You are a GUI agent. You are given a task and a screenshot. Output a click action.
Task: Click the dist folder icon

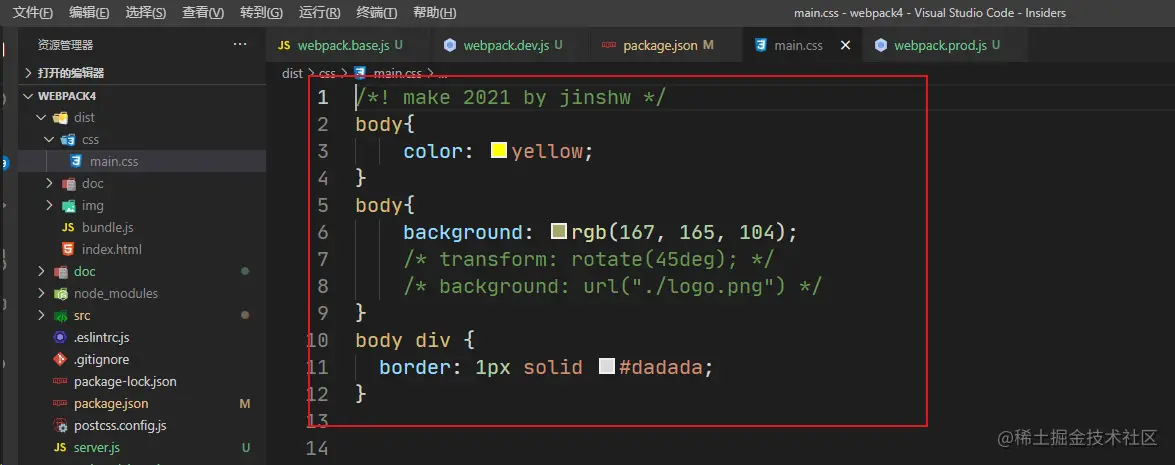pyautogui.click(x=60, y=118)
